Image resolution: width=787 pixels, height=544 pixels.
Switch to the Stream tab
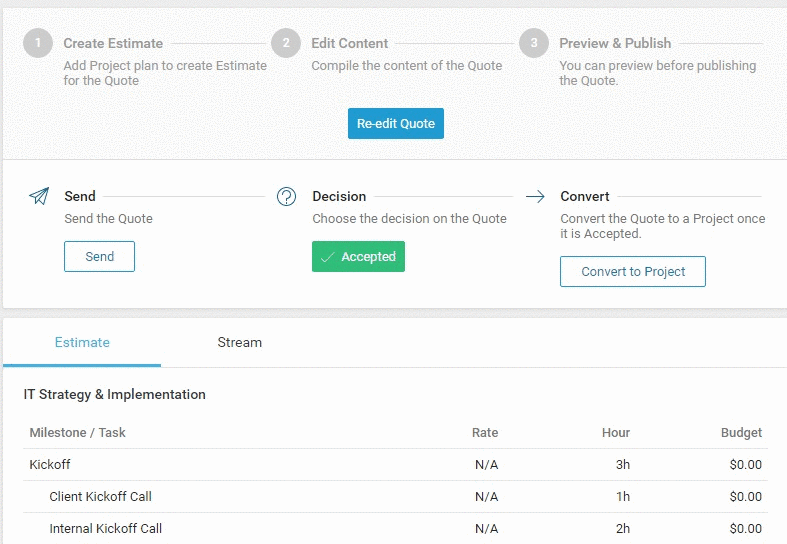click(240, 342)
